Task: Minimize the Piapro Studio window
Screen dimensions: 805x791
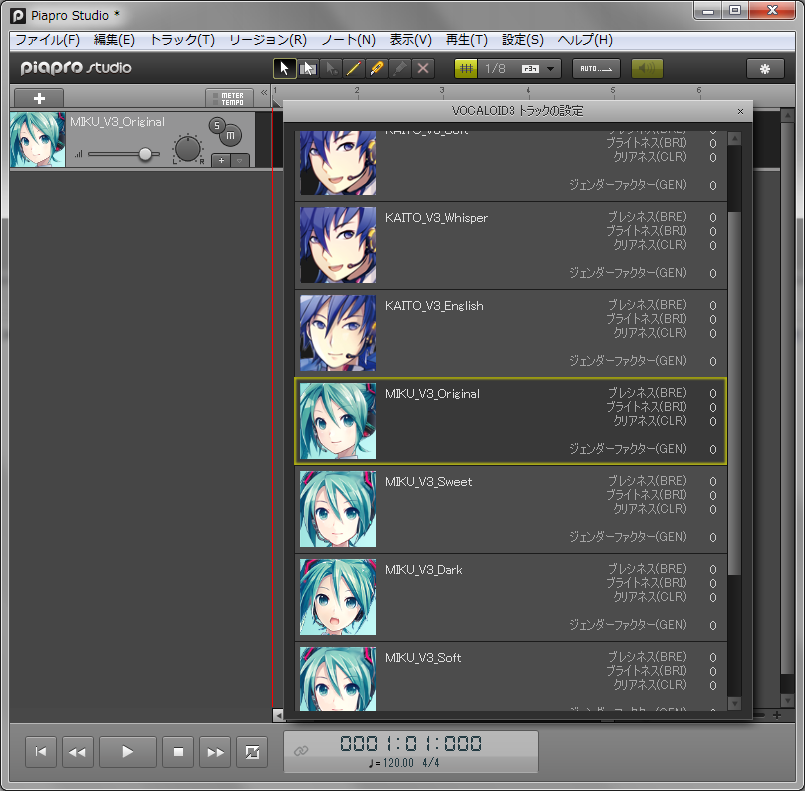Action: 708,11
